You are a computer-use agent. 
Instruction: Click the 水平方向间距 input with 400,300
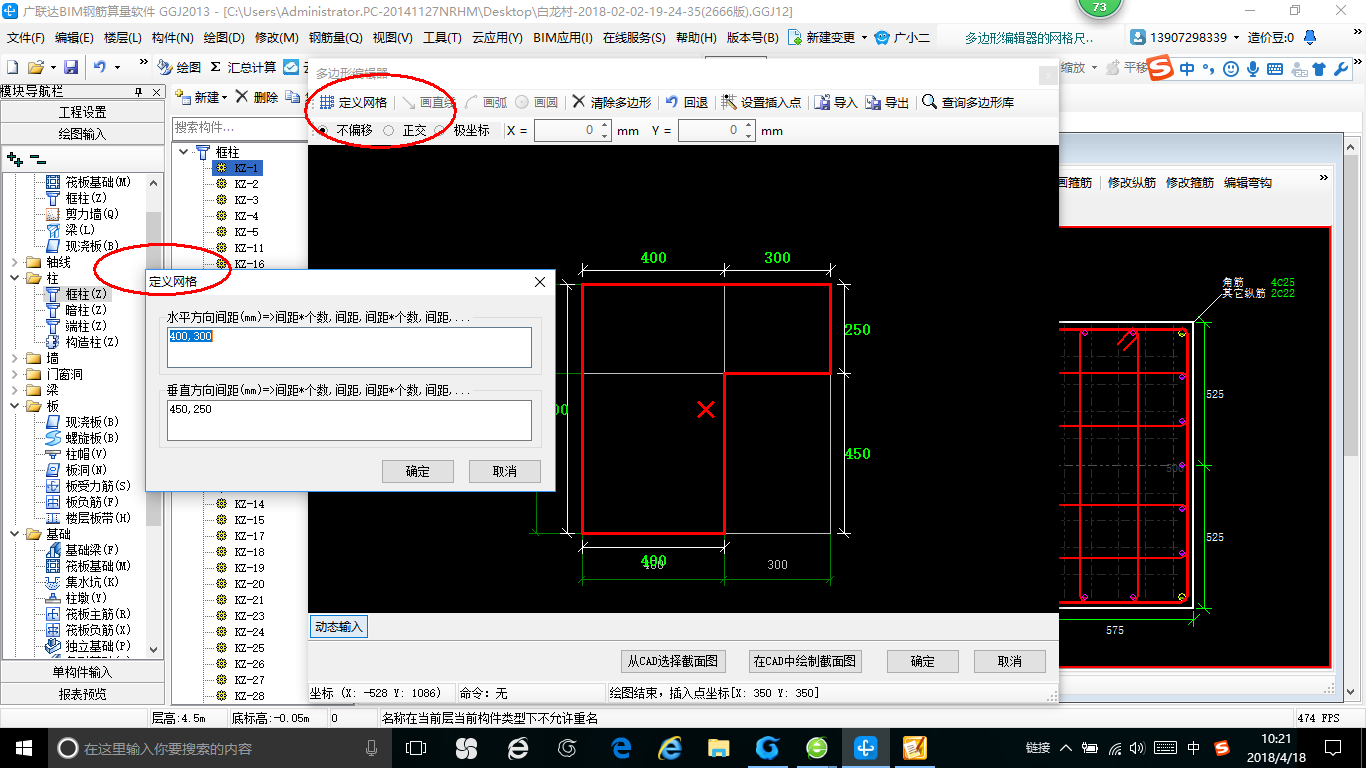[x=349, y=347]
